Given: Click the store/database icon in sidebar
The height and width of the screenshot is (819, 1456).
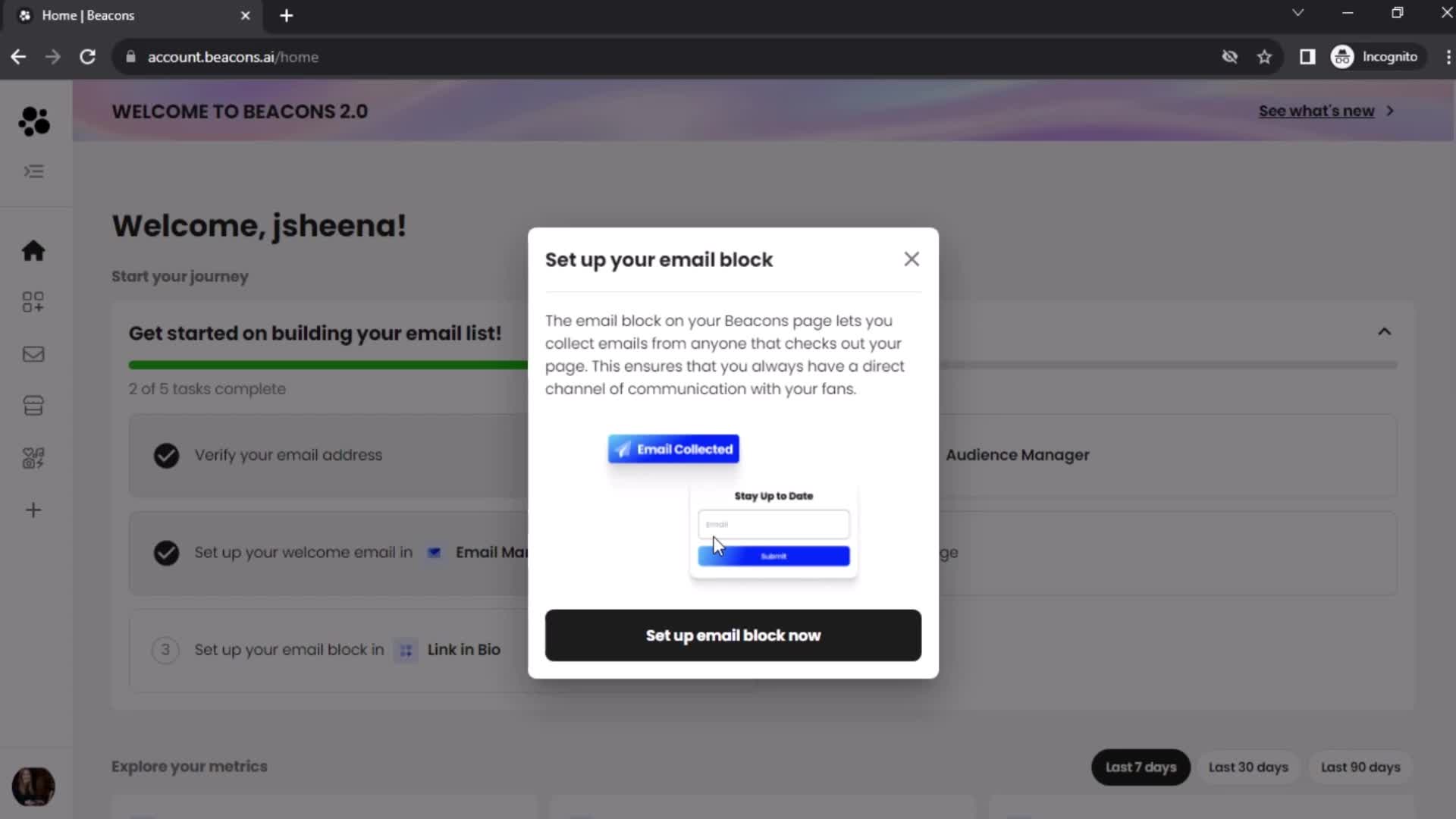Looking at the screenshot, I should pyautogui.click(x=33, y=406).
